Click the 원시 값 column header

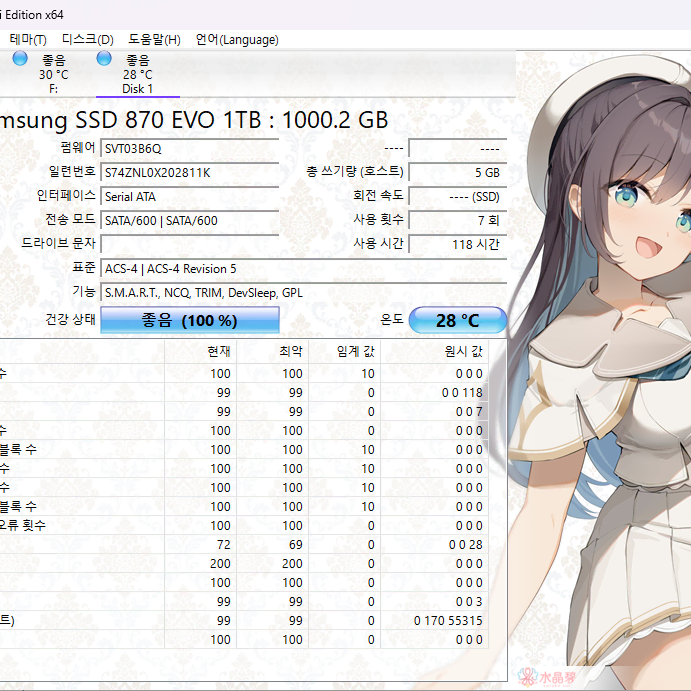coord(435,351)
